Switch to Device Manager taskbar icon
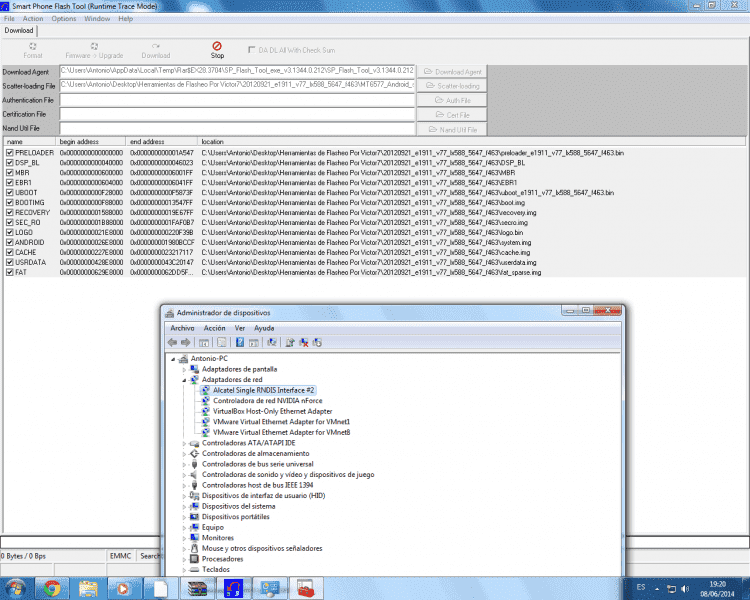Screen dimensions: 750x600 click(x=269, y=588)
